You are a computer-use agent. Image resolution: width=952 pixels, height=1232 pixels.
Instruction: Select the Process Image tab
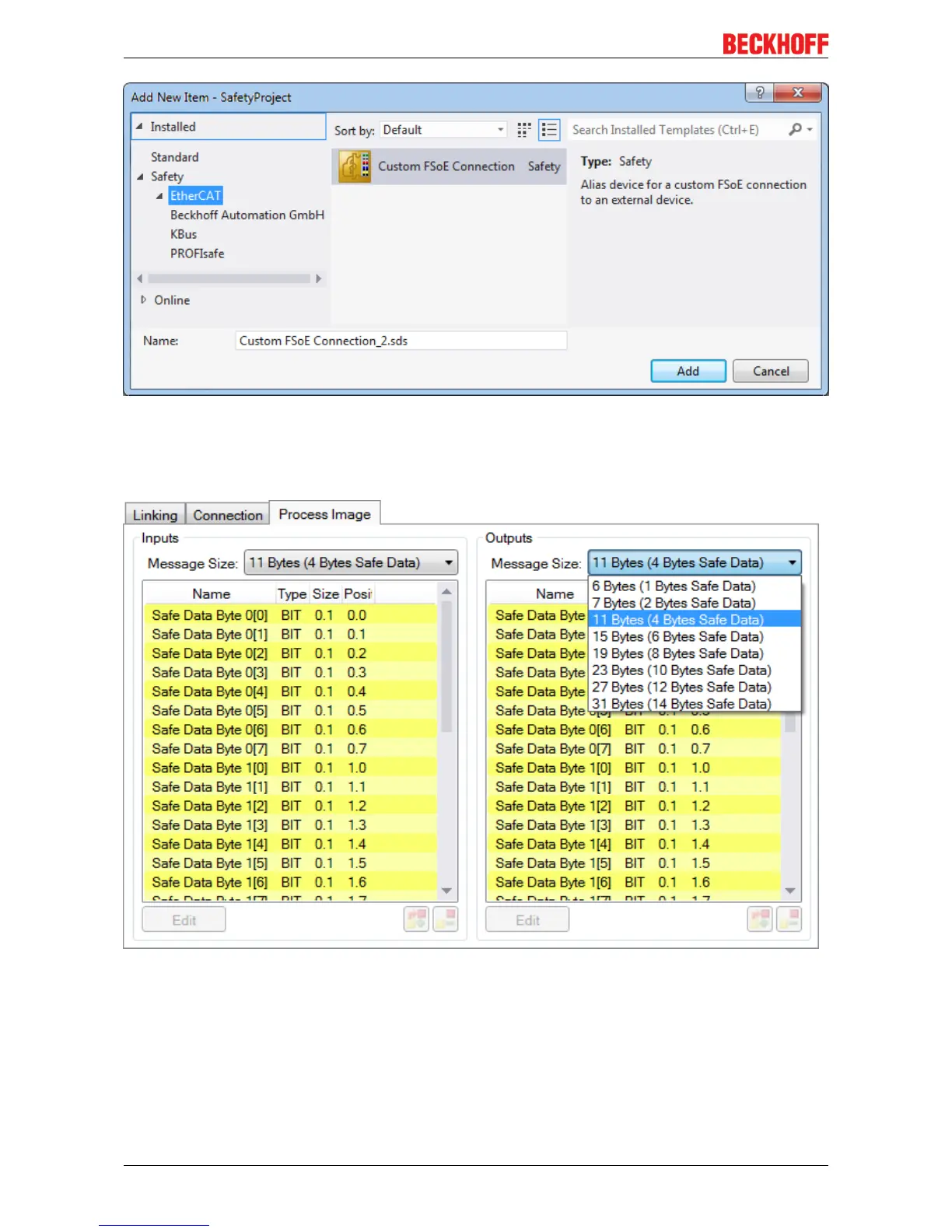pyautogui.click(x=324, y=513)
